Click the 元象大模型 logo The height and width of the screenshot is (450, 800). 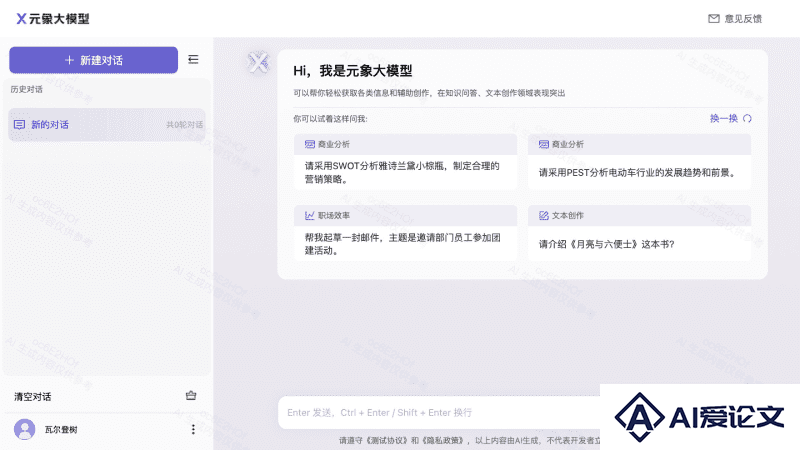click(53, 19)
